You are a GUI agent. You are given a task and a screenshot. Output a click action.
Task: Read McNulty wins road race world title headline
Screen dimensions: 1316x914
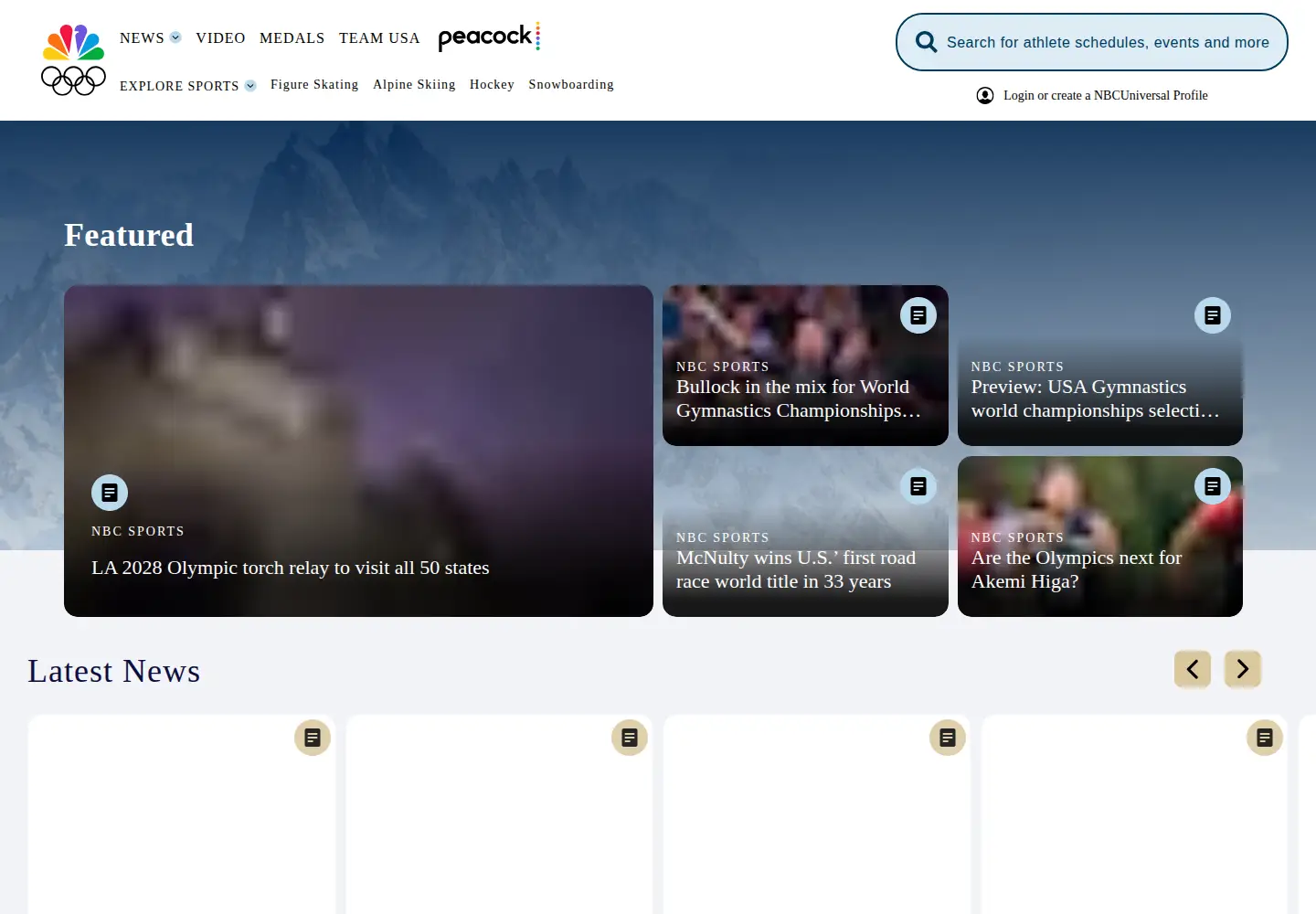796,569
